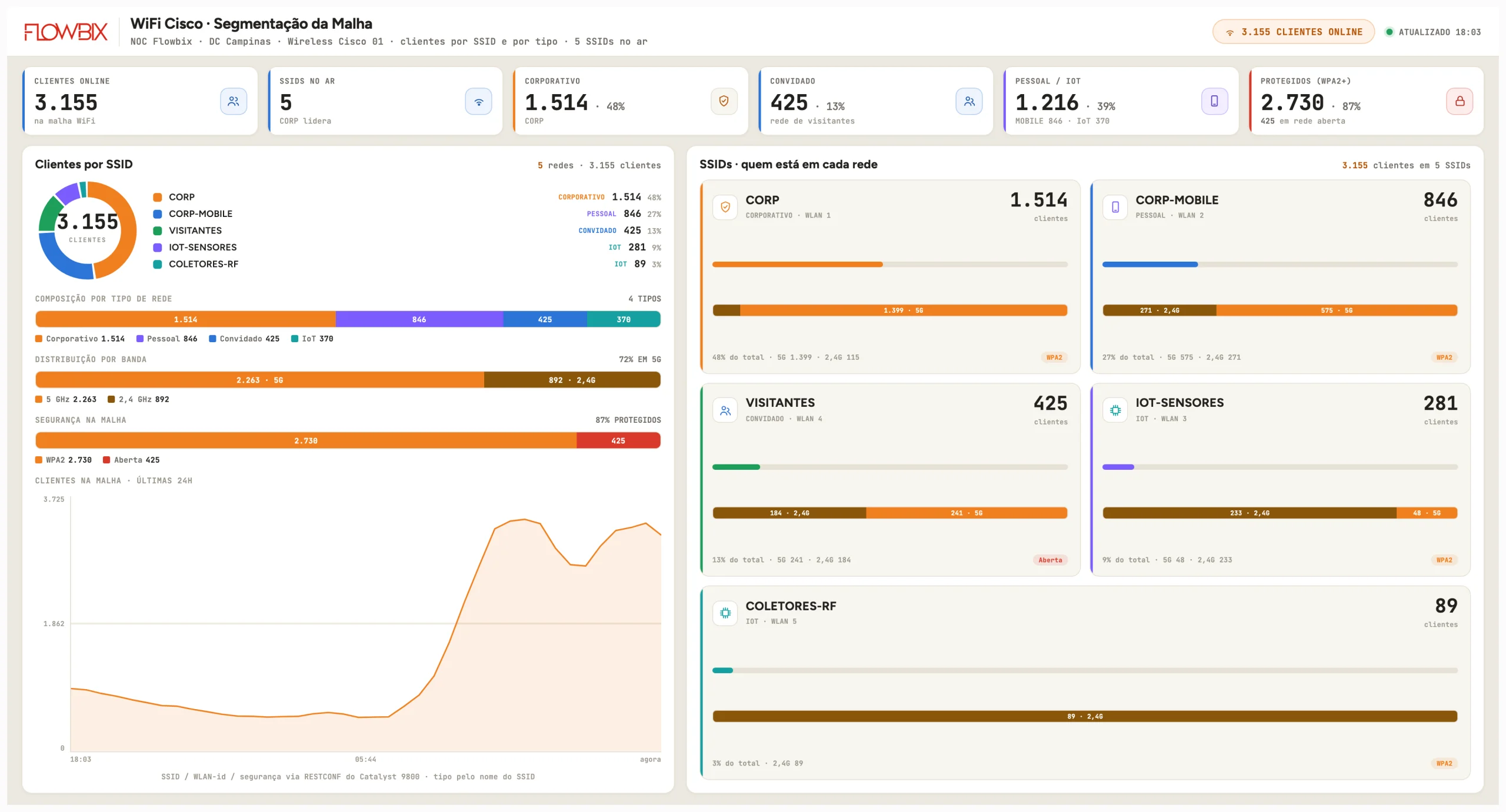Click the WPA2 badge in CORP card
Image resolution: width=1506 pixels, height=812 pixels.
pyautogui.click(x=1054, y=357)
